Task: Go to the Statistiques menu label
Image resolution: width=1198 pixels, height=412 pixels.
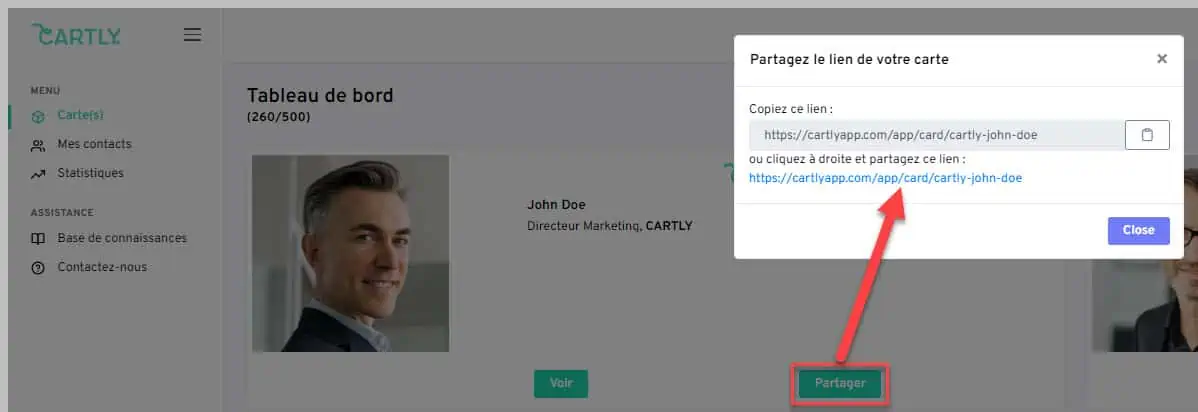Action: pos(90,173)
